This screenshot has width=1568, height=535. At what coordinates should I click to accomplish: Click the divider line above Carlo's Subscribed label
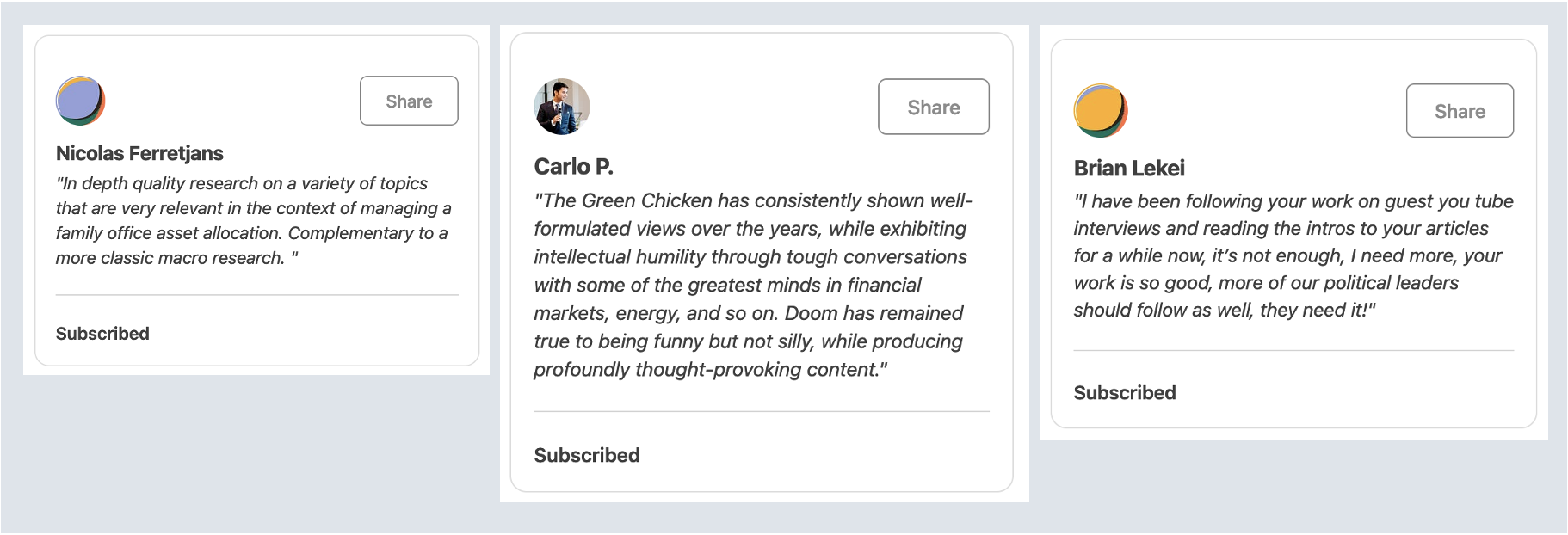coord(761,412)
